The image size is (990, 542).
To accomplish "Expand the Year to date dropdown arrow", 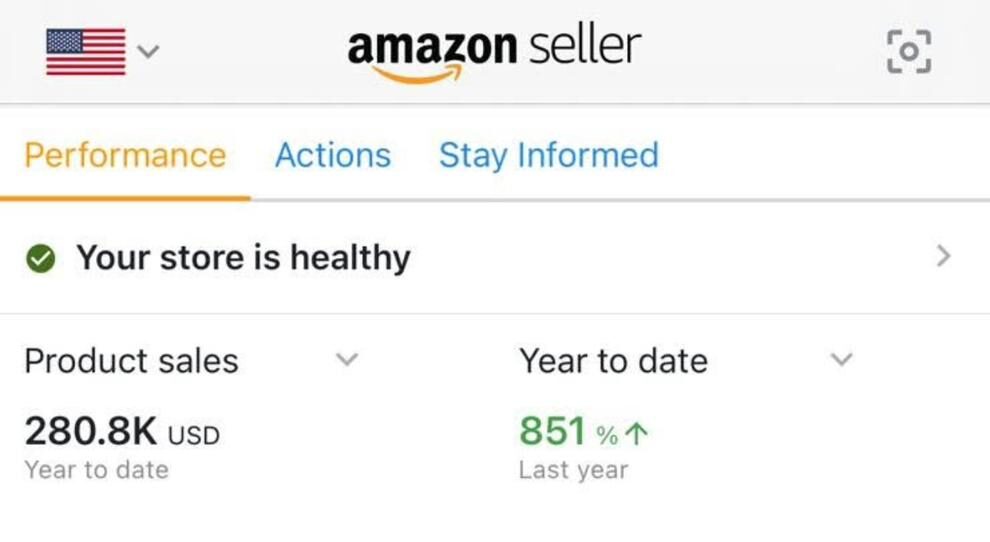I will [x=842, y=359].
